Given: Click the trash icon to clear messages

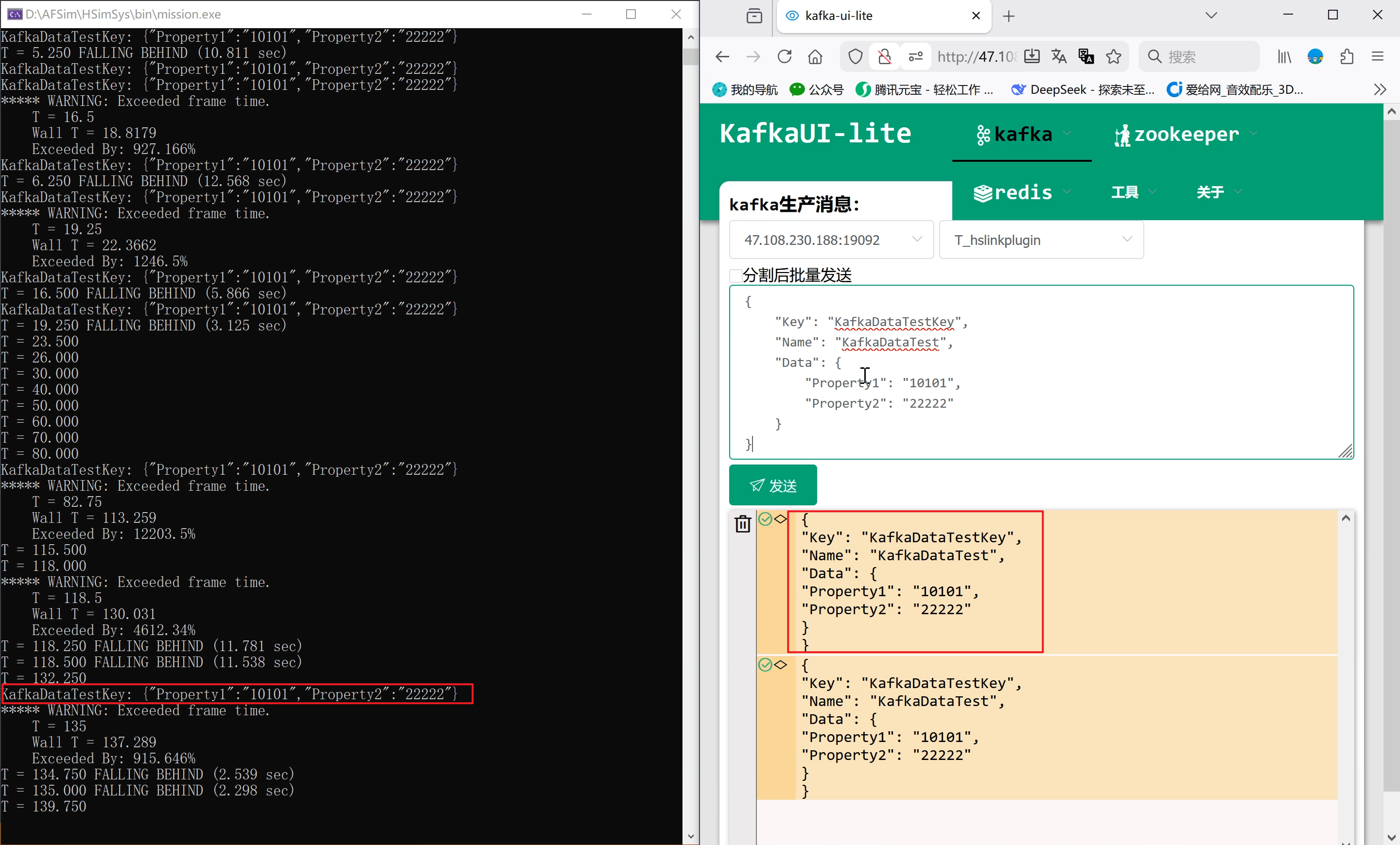Looking at the screenshot, I should coord(743,524).
